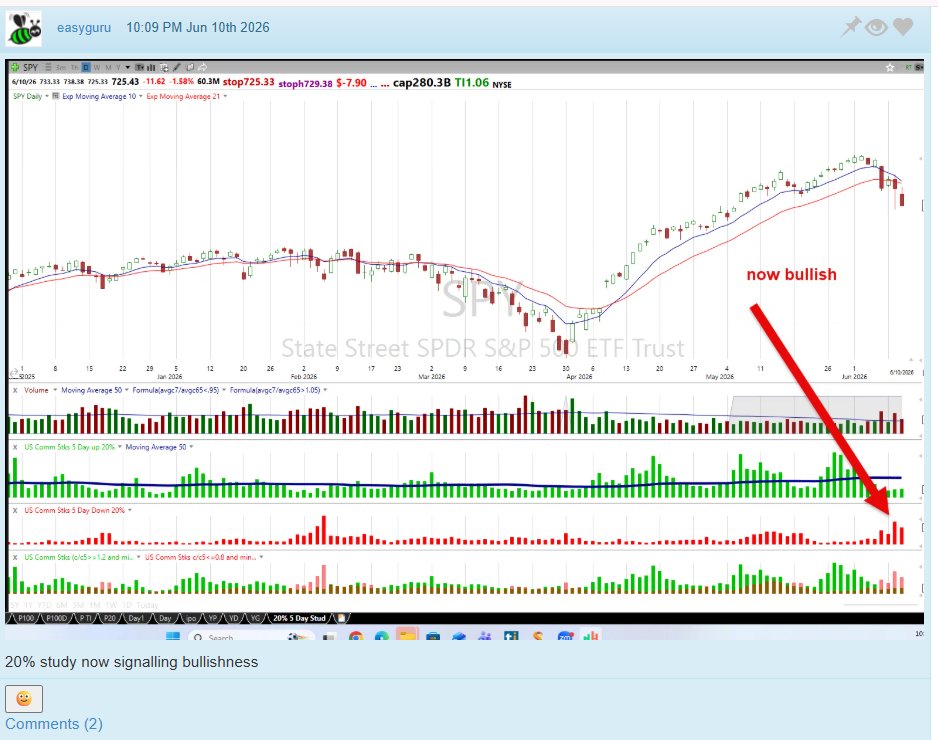Open the chart app icon at taskbar end

[x=591, y=636]
